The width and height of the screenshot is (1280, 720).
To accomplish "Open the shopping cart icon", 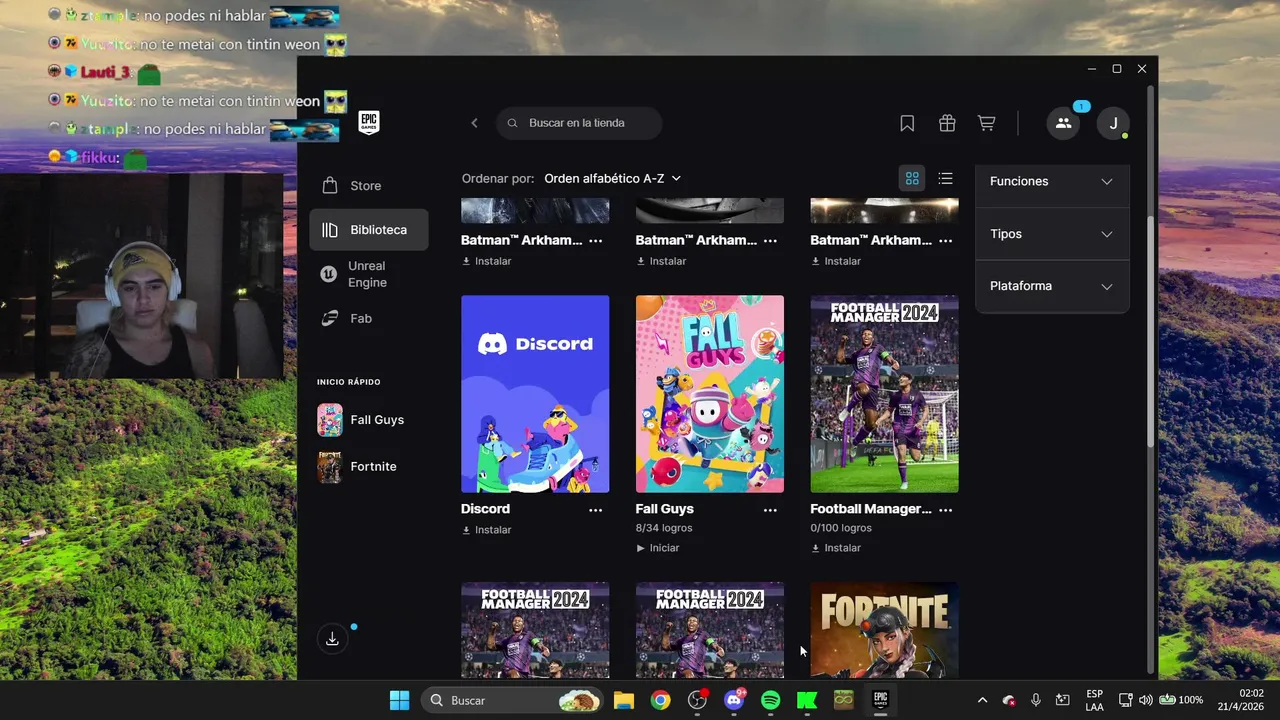I will (x=986, y=123).
